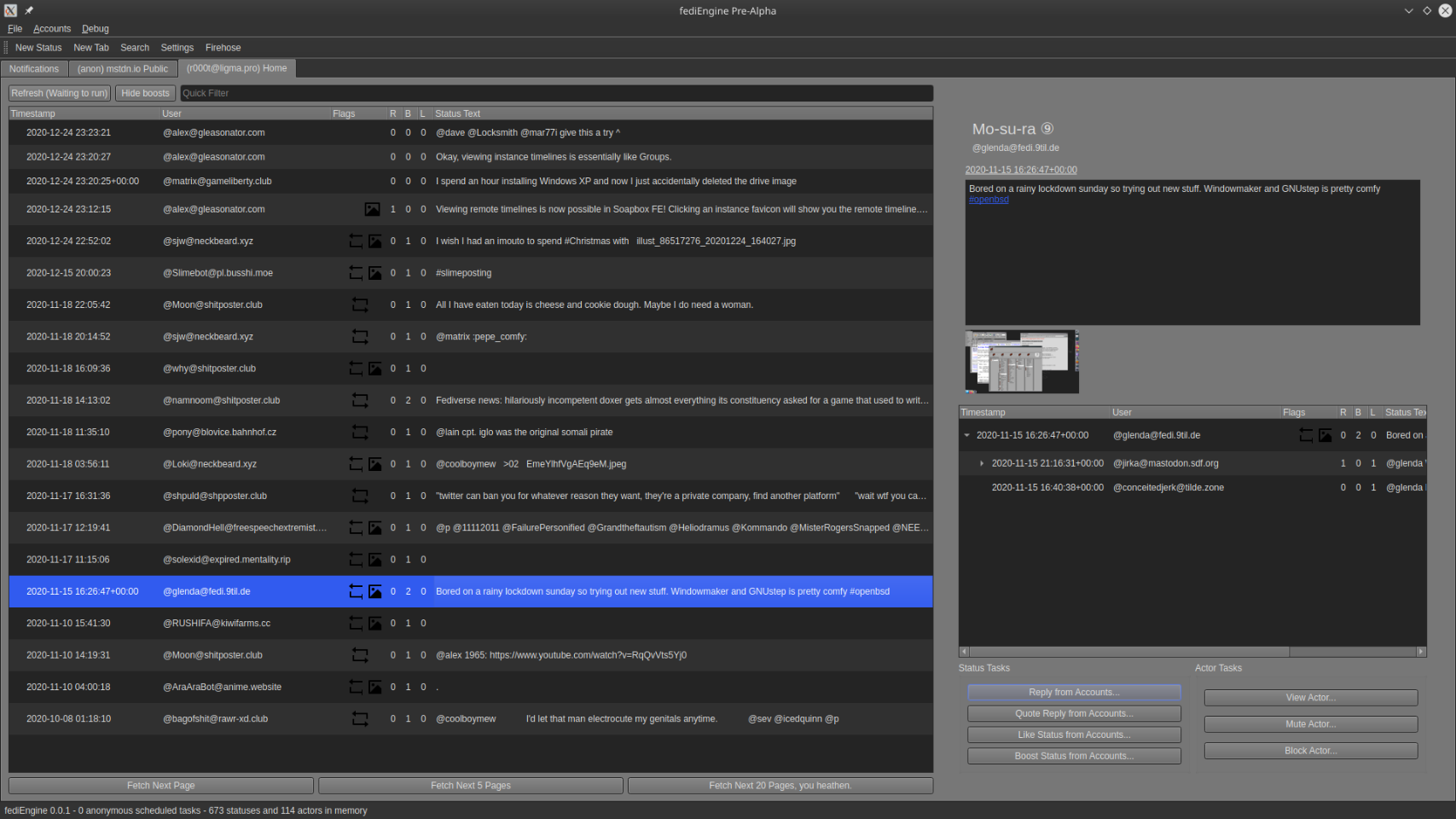This screenshot has width=1456, height=819.
Task: Click the image icon on the @AraAraBot row
Action: (374, 687)
